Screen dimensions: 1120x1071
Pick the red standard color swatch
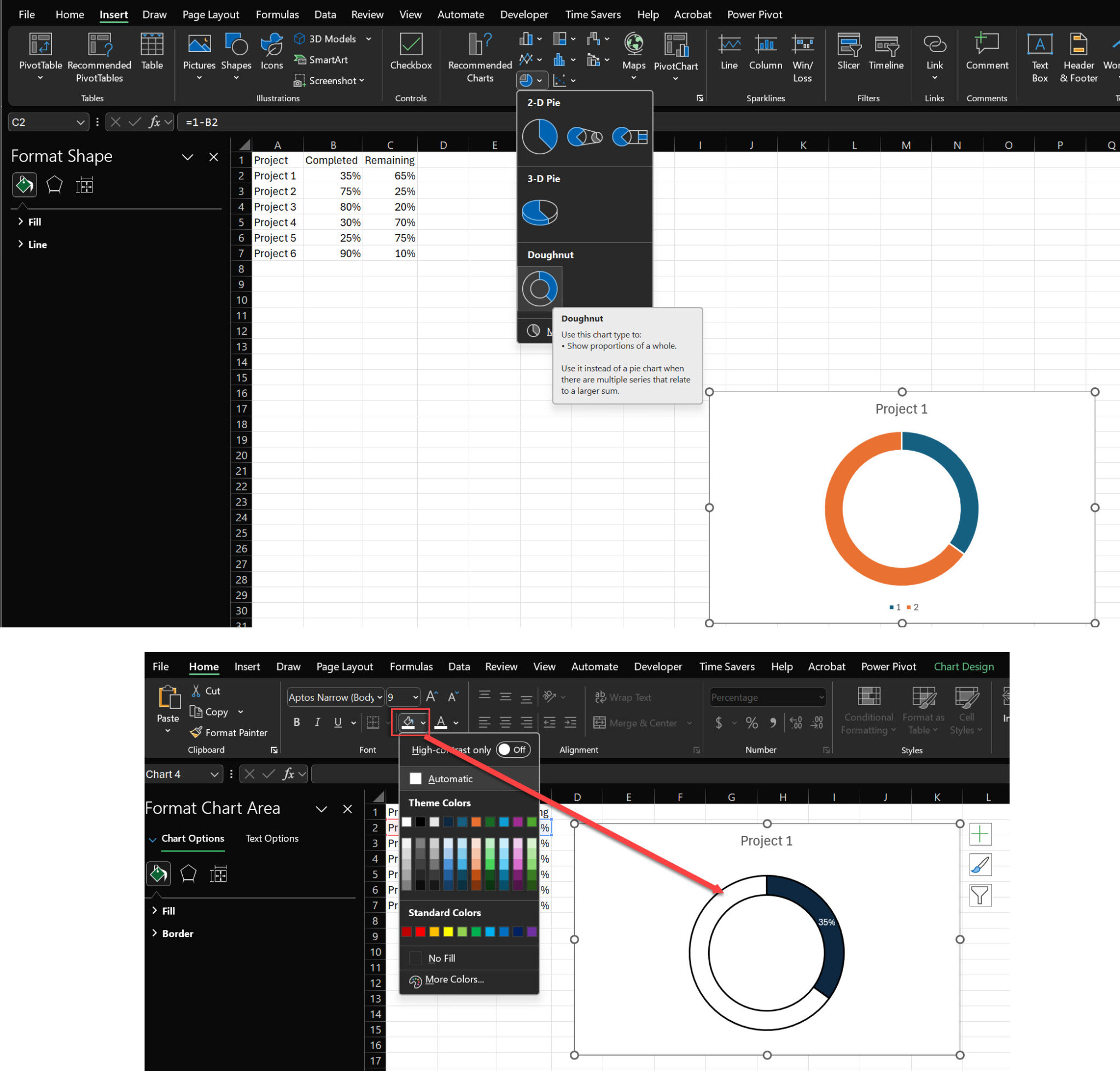420,932
